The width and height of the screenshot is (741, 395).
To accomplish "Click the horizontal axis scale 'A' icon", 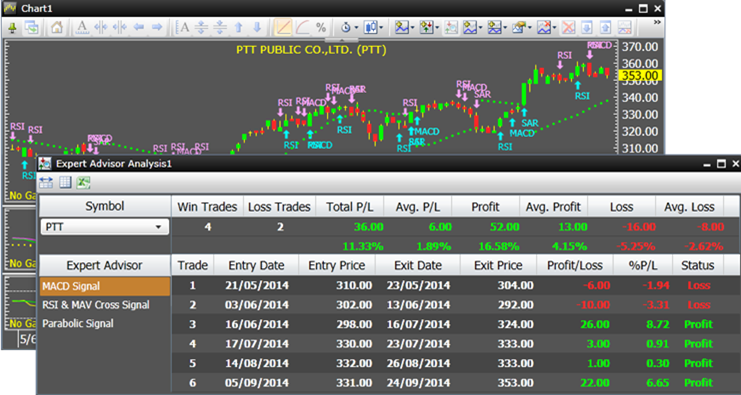I will (82, 27).
